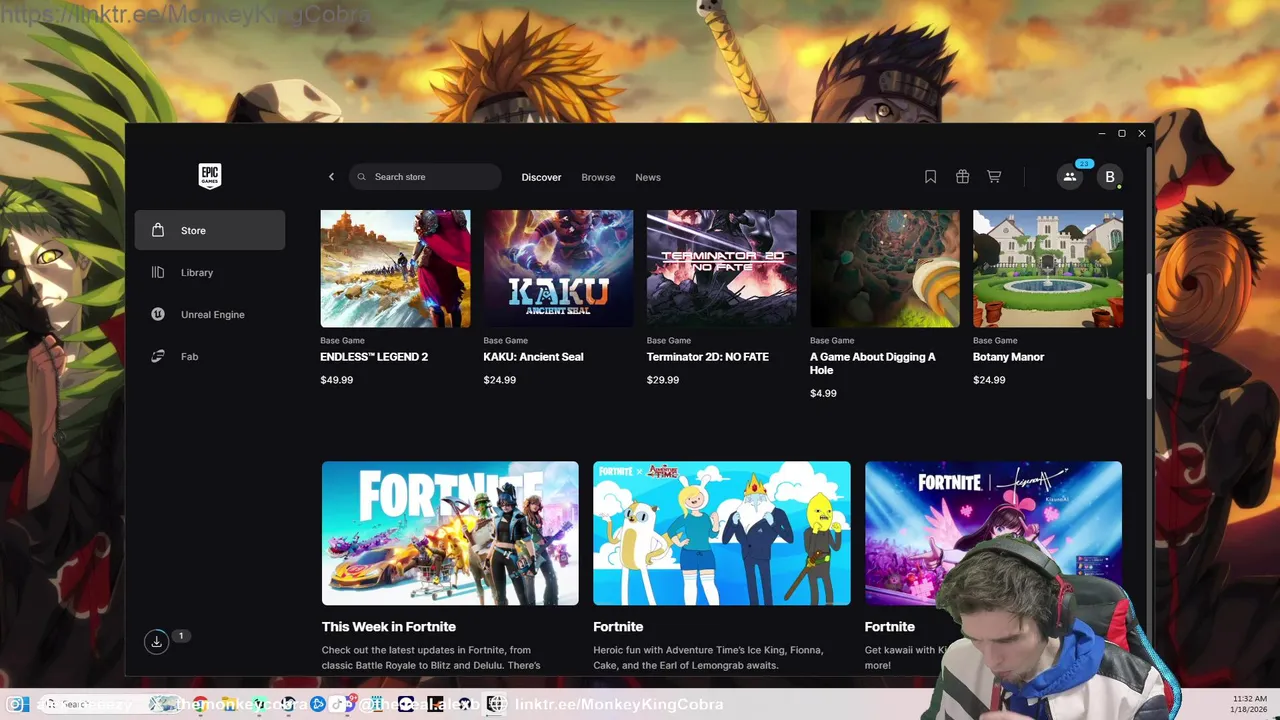Open the friends list icon

pyautogui.click(x=1069, y=177)
